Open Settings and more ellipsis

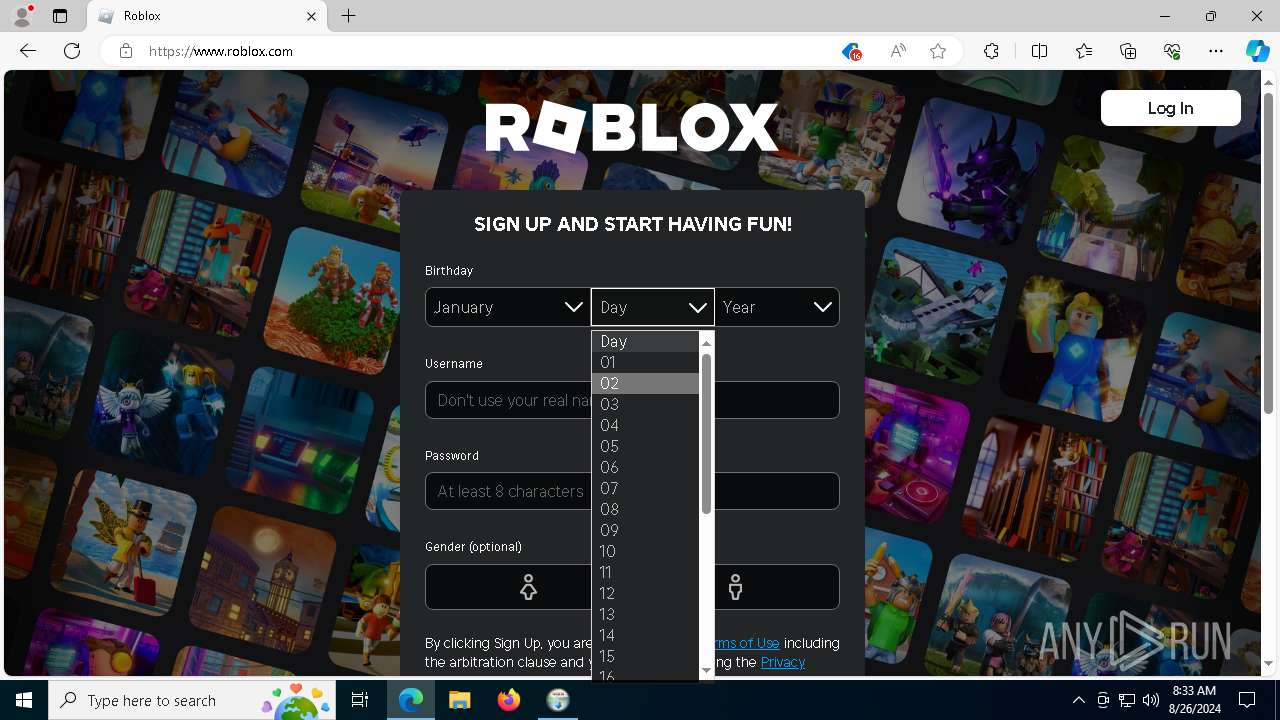point(1216,51)
